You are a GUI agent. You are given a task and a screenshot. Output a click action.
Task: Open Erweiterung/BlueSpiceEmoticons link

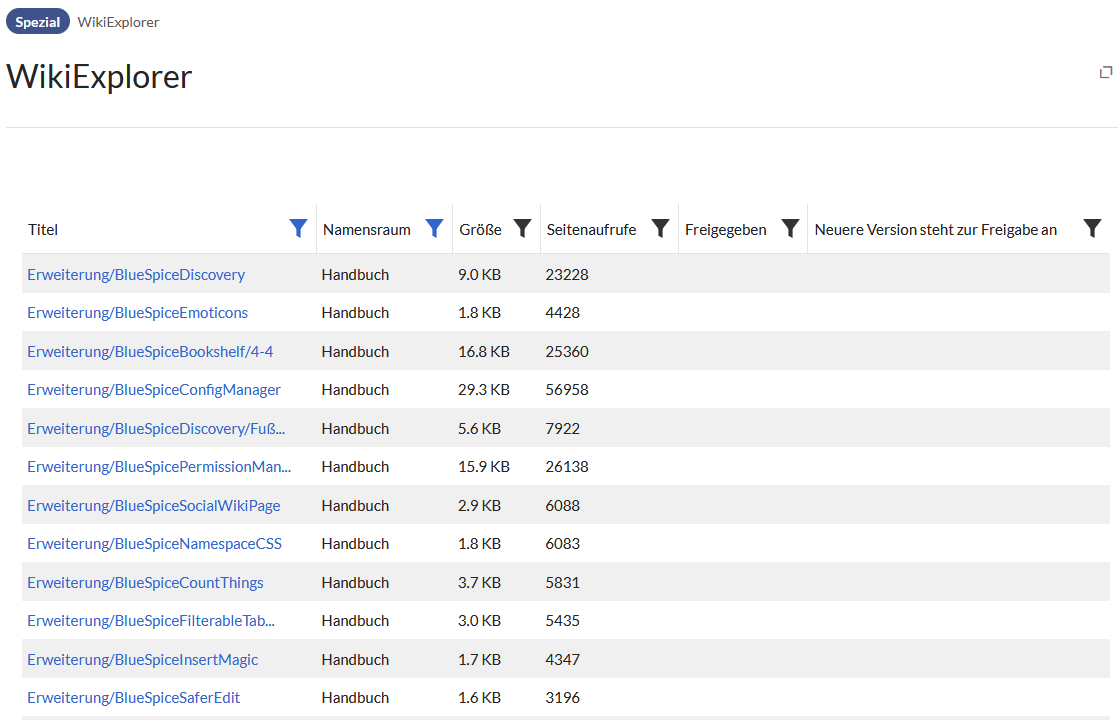coord(137,313)
